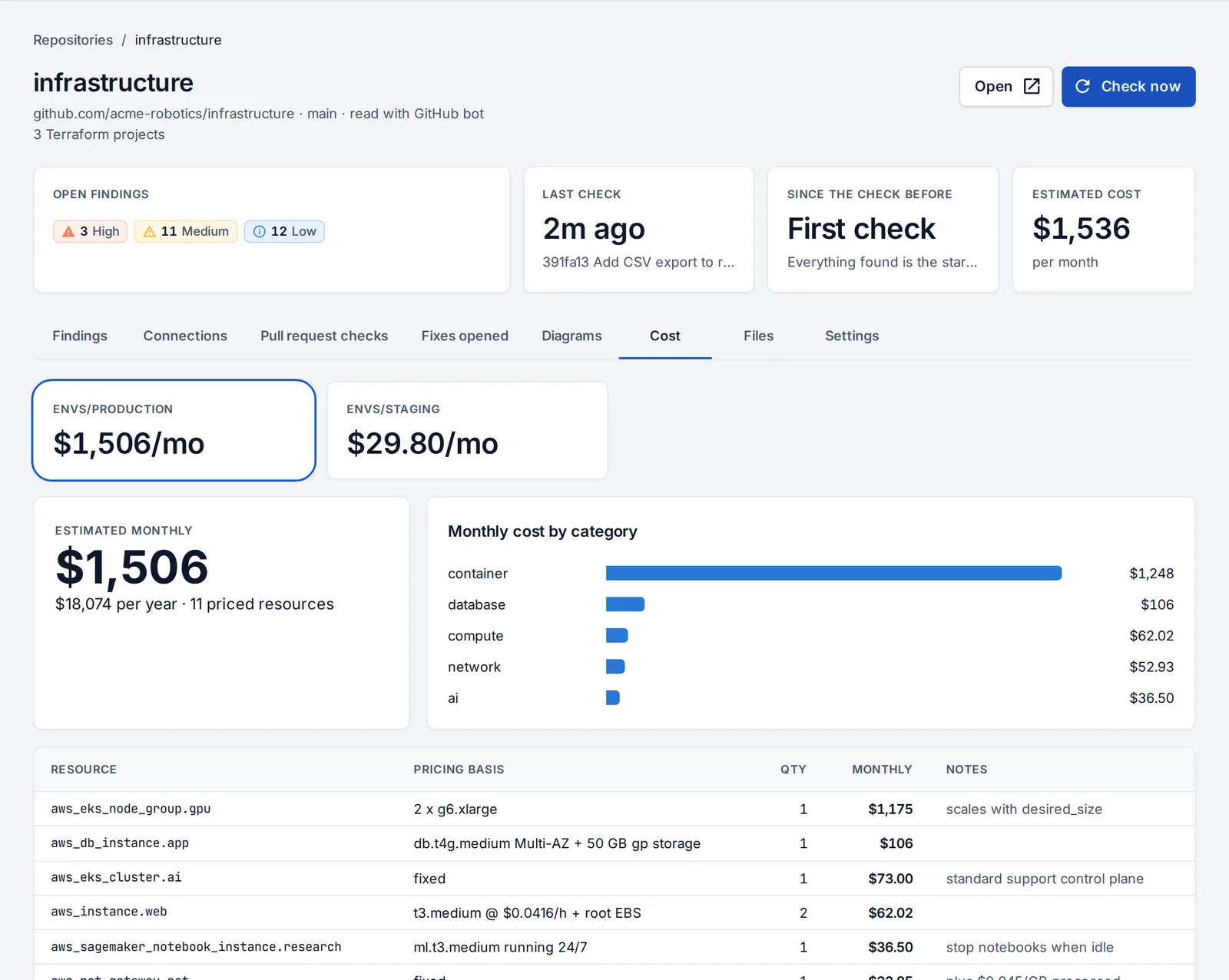1229x980 pixels.
Task: Open the Pull request checks tab
Action: point(324,336)
